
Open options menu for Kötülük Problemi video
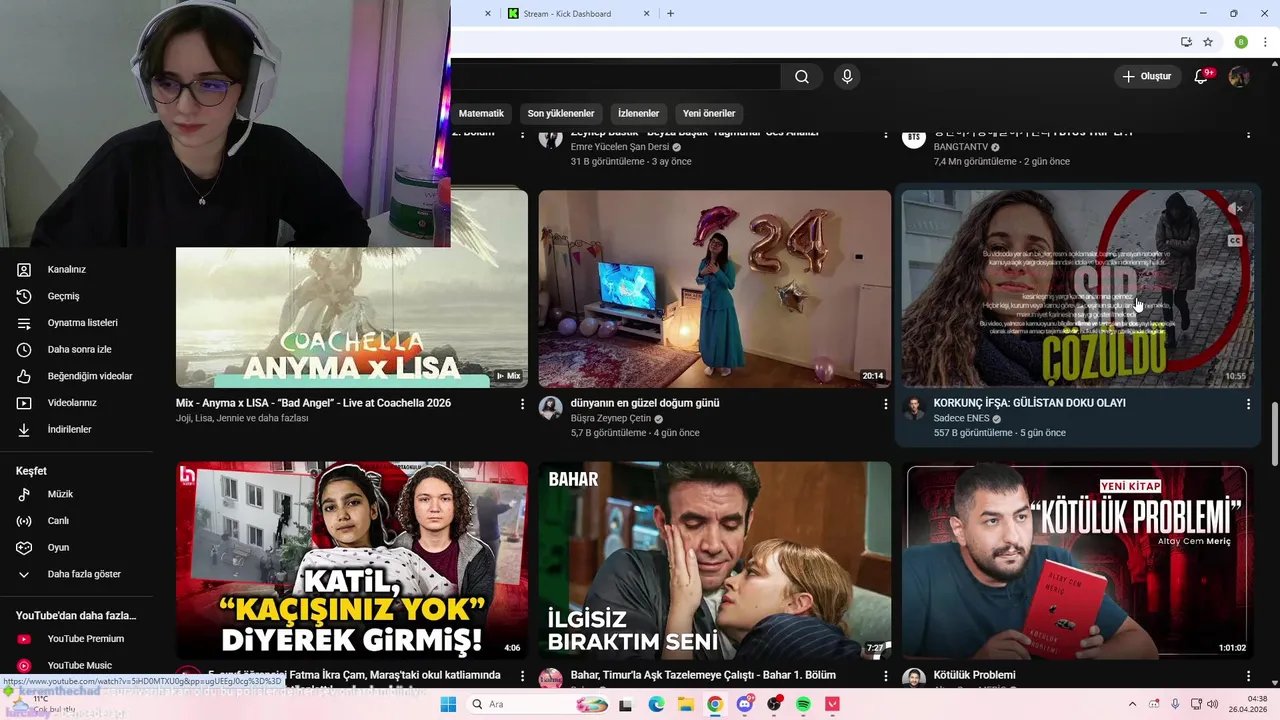point(1248,676)
